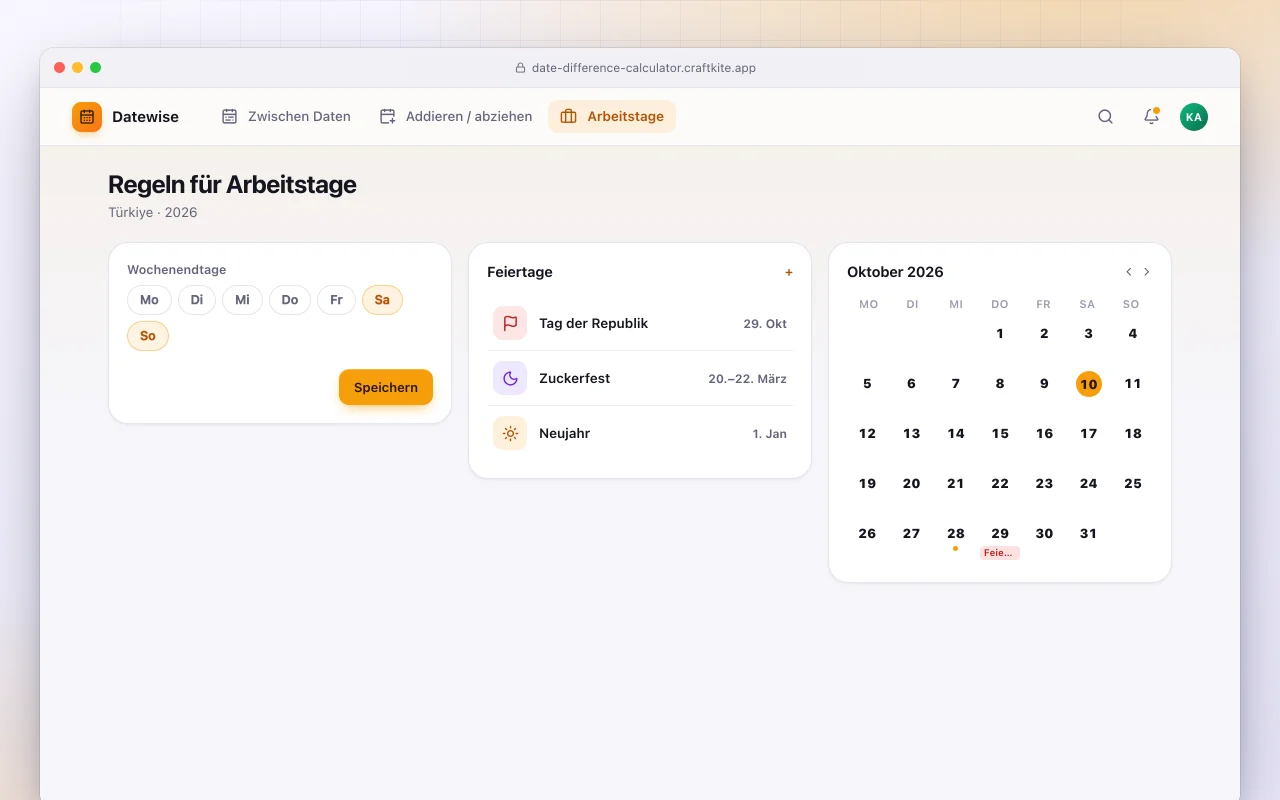Click the Speichern button
The width and height of the screenshot is (1280, 800).
(x=386, y=387)
